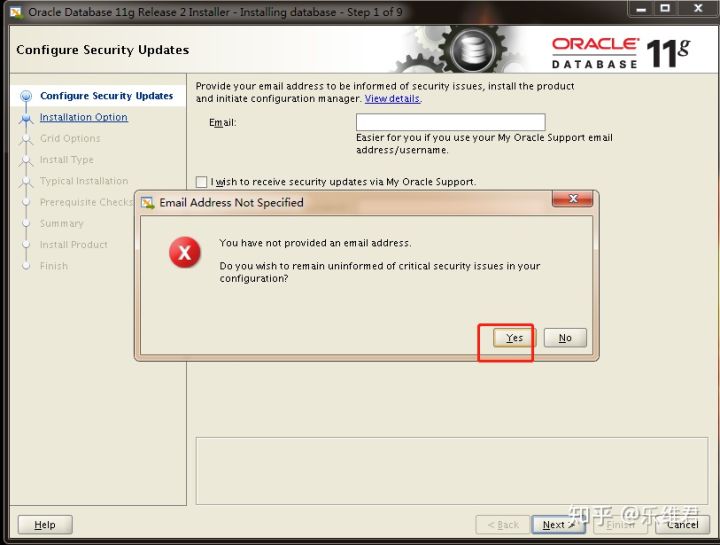The width and height of the screenshot is (720, 545).
Task: Click the Typical Installation step
Action: pyautogui.click(x=84, y=180)
